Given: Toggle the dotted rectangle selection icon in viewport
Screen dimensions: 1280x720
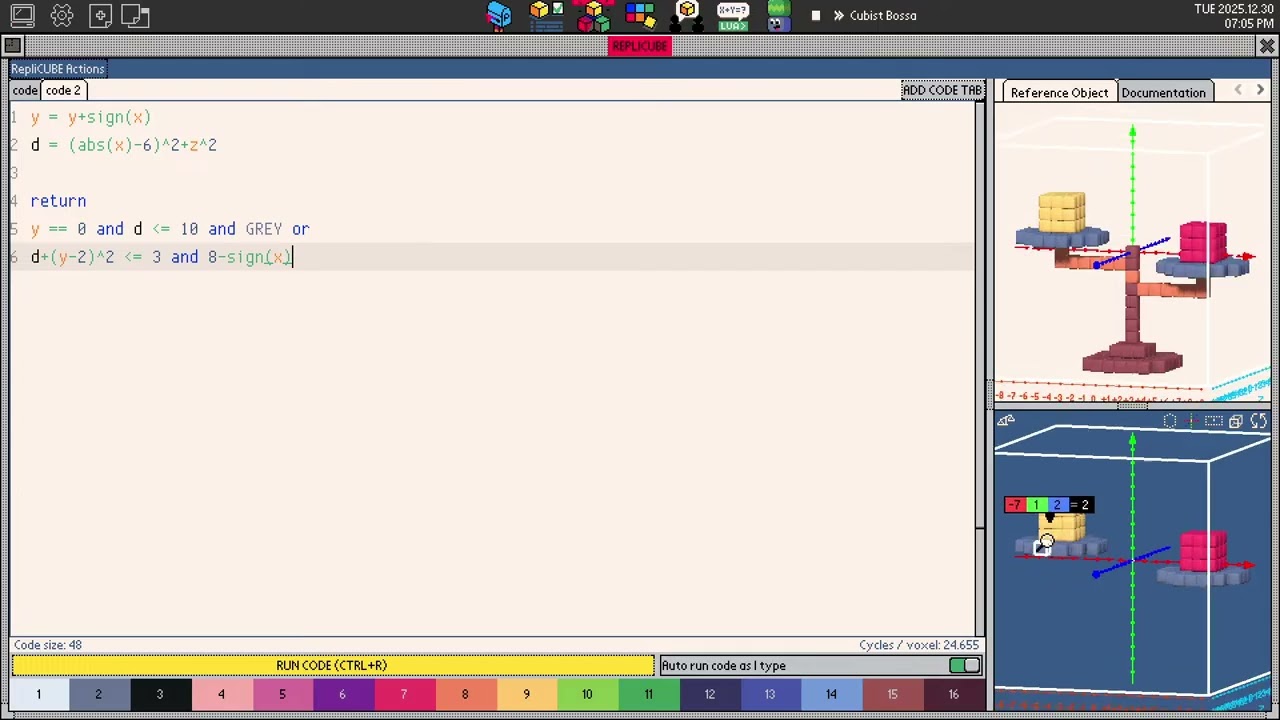Looking at the screenshot, I should 1214,421.
